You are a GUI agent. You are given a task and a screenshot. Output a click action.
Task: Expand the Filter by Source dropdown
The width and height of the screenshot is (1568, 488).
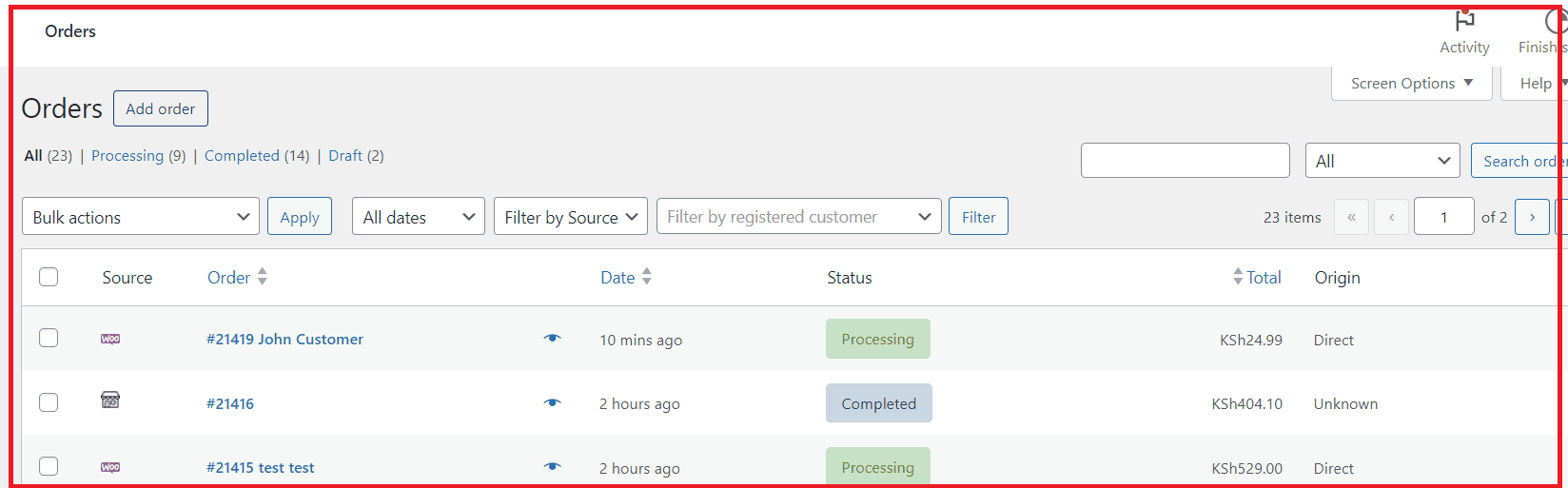pos(571,217)
